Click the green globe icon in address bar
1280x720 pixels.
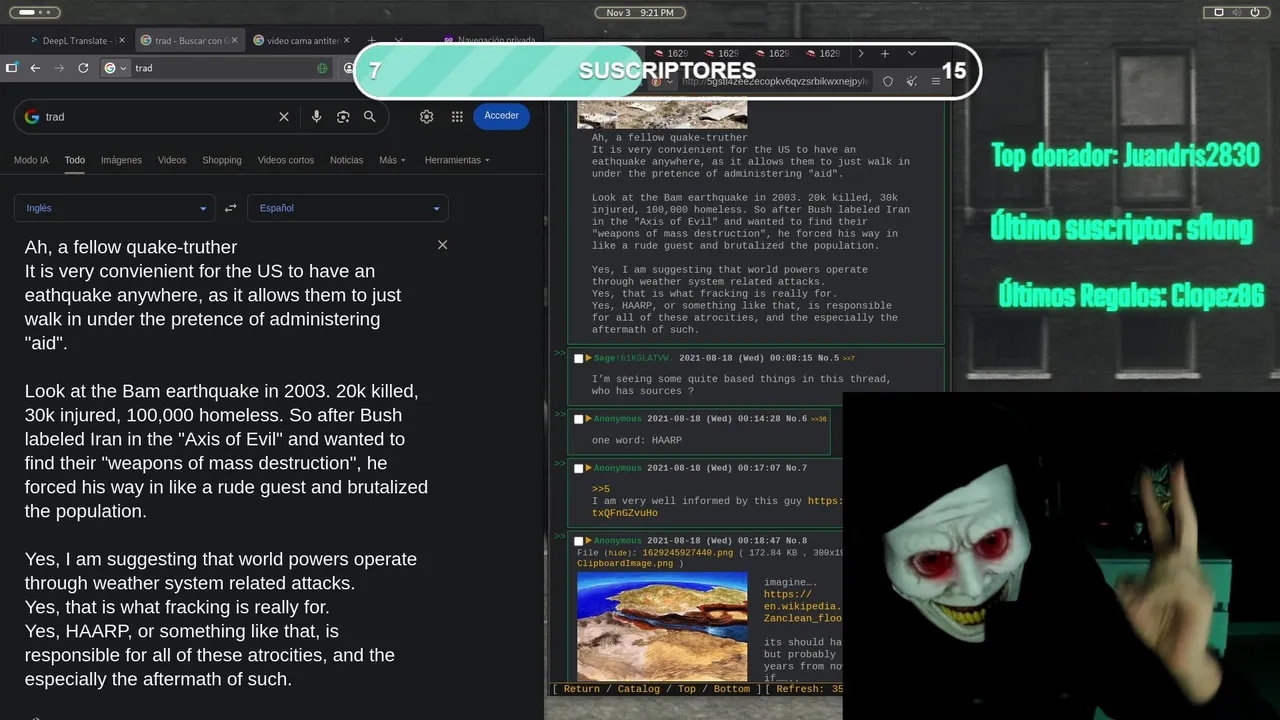[x=322, y=68]
